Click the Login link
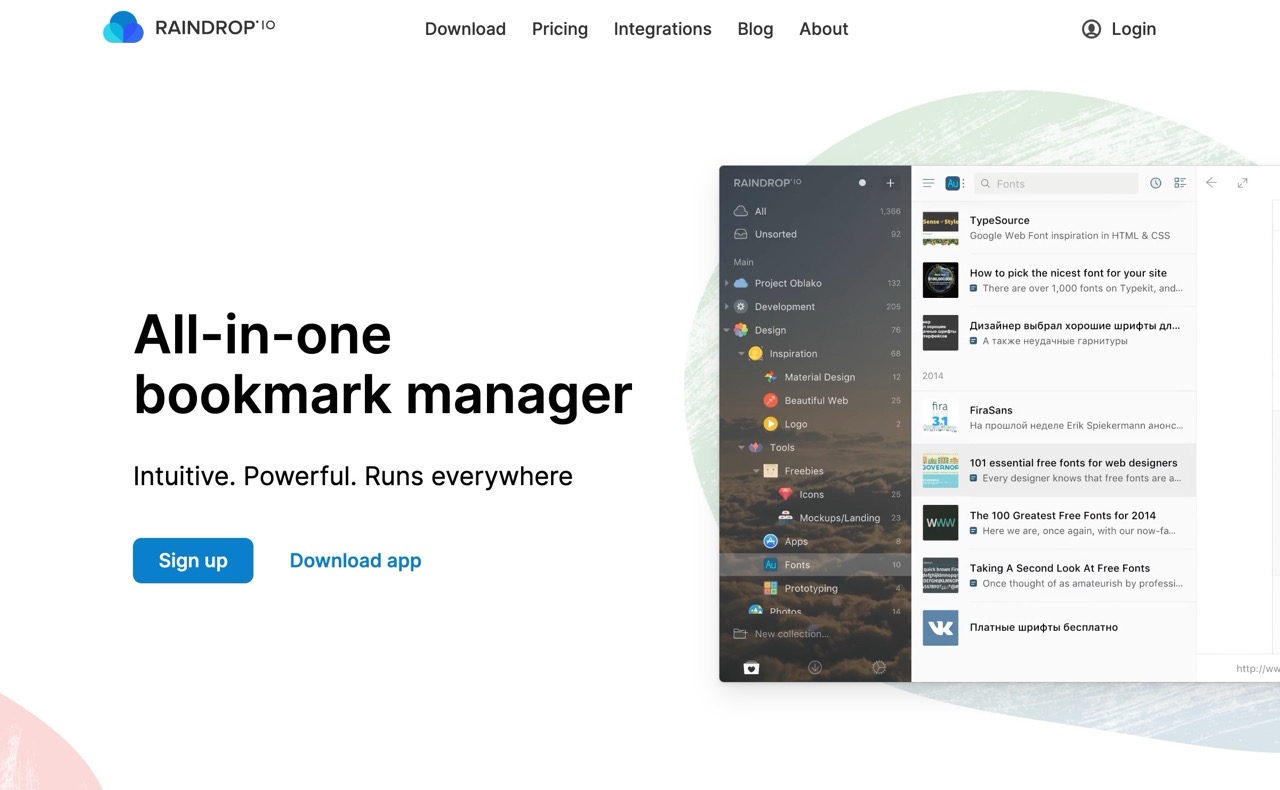1280x790 pixels. point(1134,29)
